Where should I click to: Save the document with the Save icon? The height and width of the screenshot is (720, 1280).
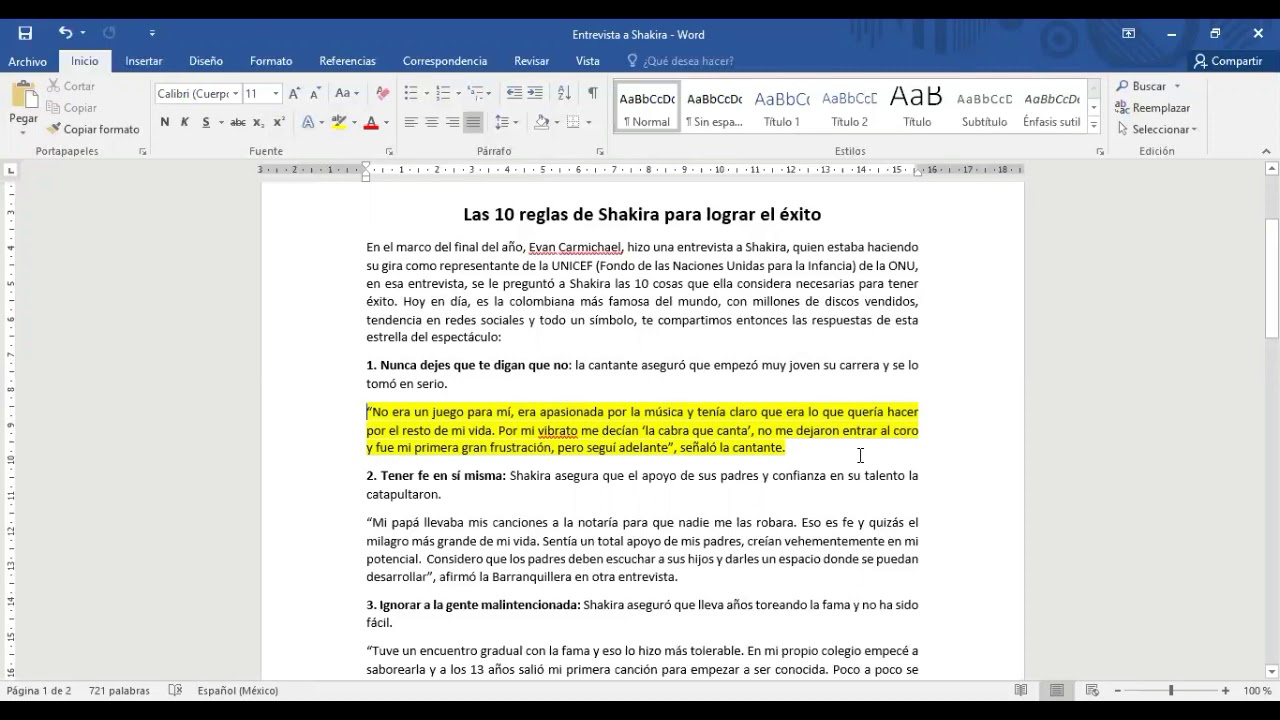tap(25, 33)
